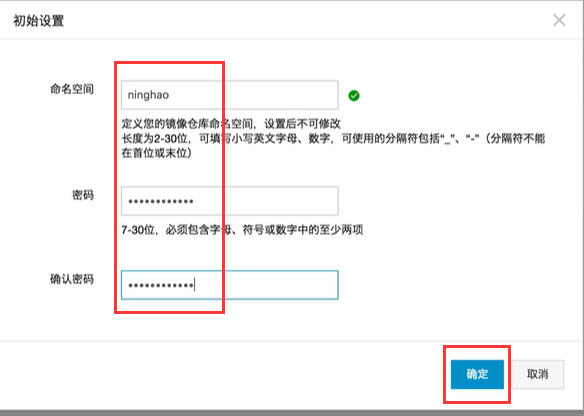Focus the 命名空间 input field
The width and height of the screenshot is (584, 416).
click(x=230, y=95)
